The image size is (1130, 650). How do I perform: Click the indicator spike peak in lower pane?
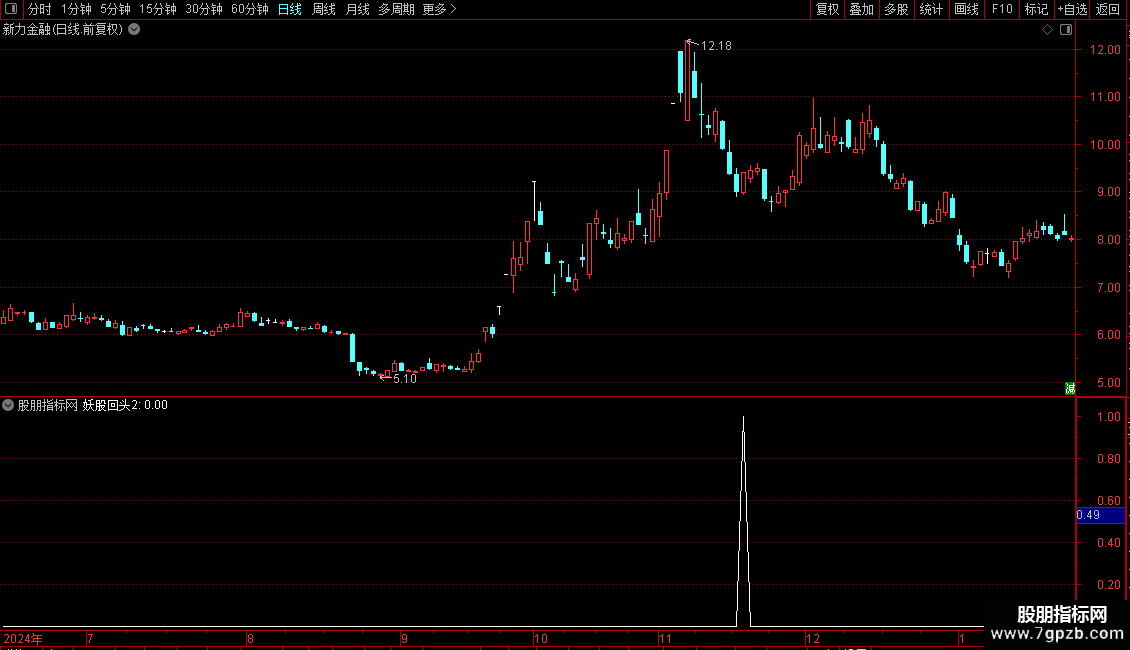743,418
